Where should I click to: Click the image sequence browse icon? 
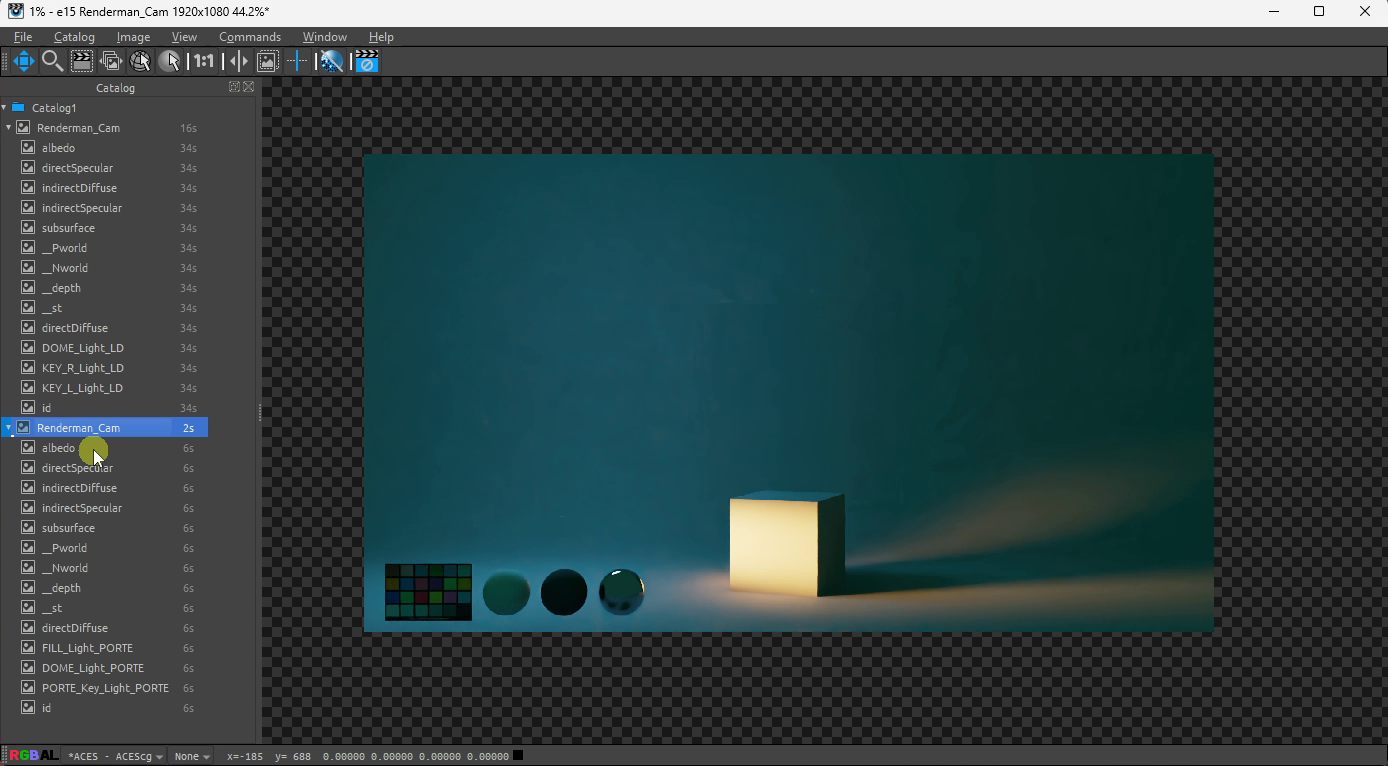(111, 62)
